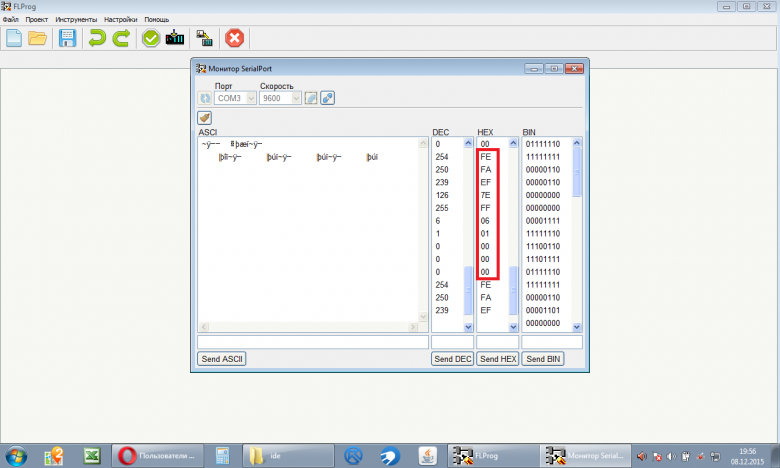Open the Настройки menu
This screenshot has height=468, width=780.
[121, 19]
